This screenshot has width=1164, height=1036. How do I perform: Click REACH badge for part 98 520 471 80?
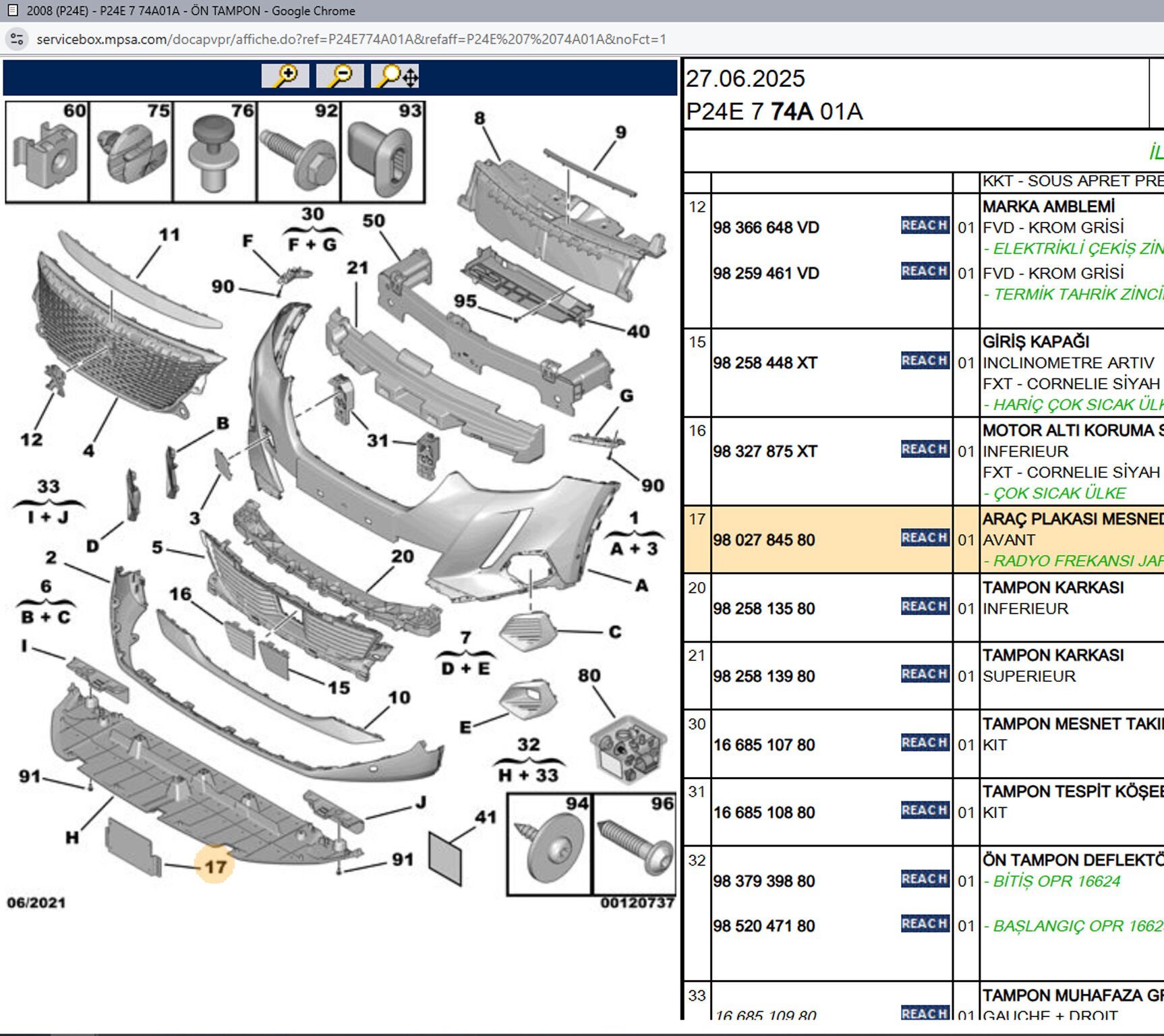925,923
